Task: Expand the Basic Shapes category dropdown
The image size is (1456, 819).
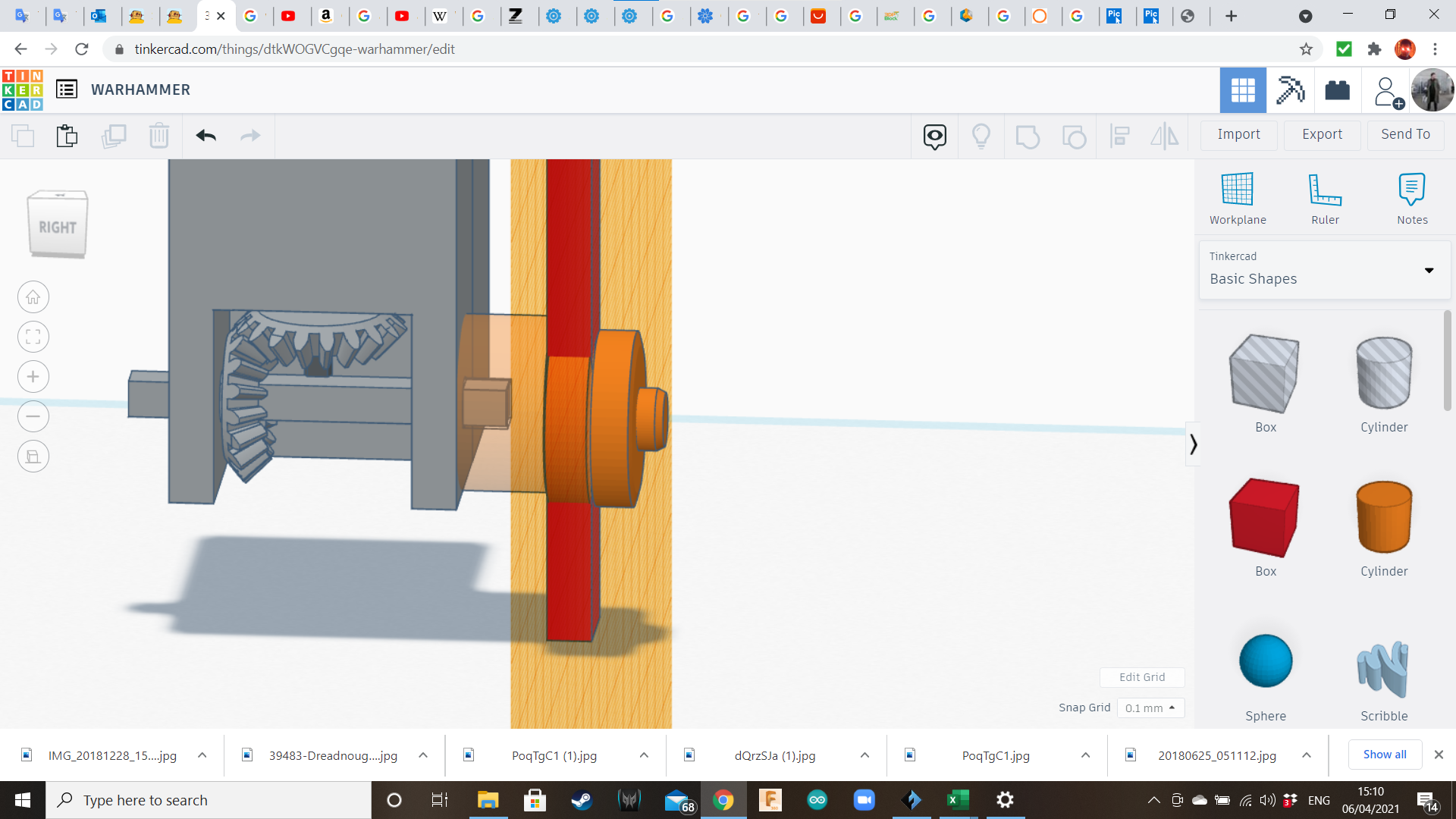Action: pyautogui.click(x=1428, y=270)
